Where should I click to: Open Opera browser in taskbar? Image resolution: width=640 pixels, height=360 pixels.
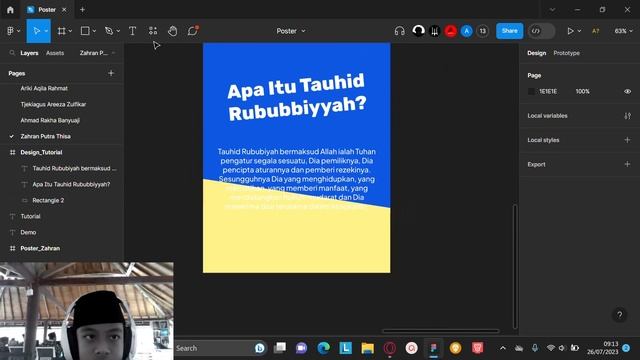(389, 348)
